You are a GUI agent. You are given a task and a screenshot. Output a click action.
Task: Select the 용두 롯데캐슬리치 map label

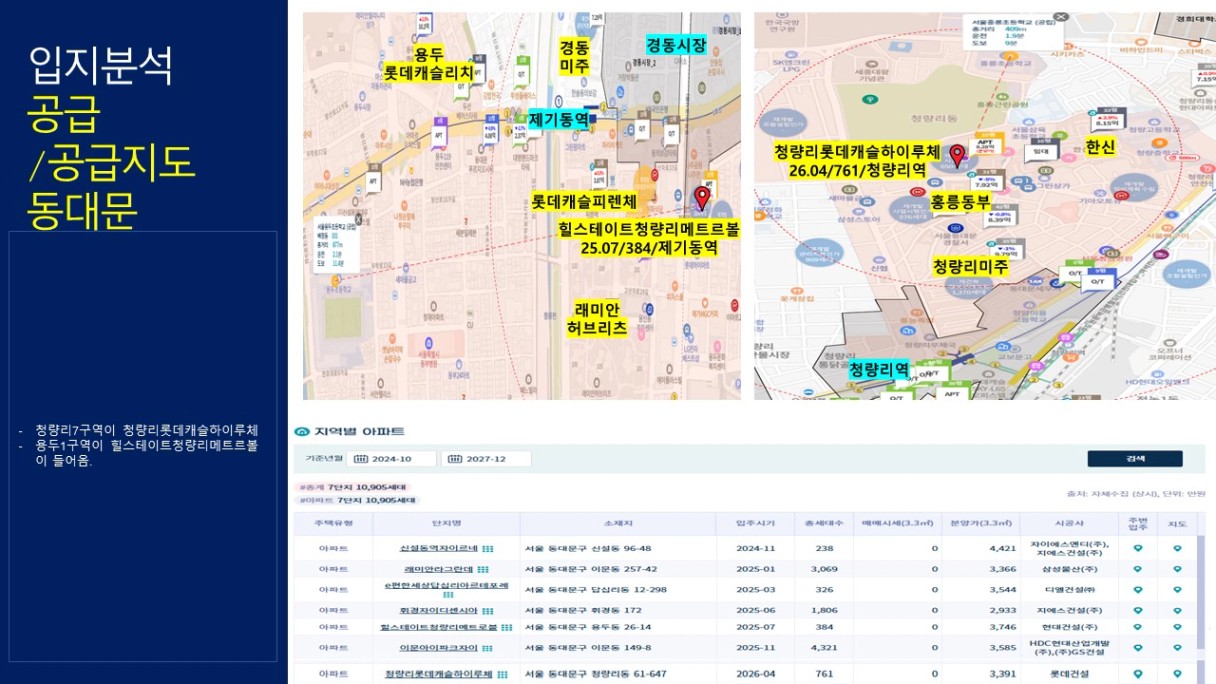[429, 64]
